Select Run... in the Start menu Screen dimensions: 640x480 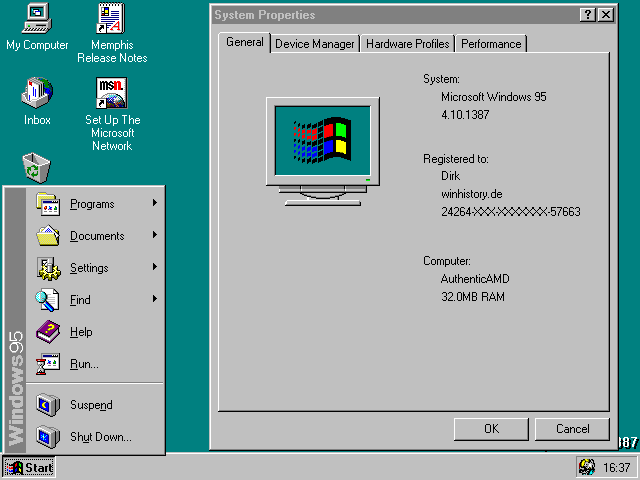click(96, 364)
